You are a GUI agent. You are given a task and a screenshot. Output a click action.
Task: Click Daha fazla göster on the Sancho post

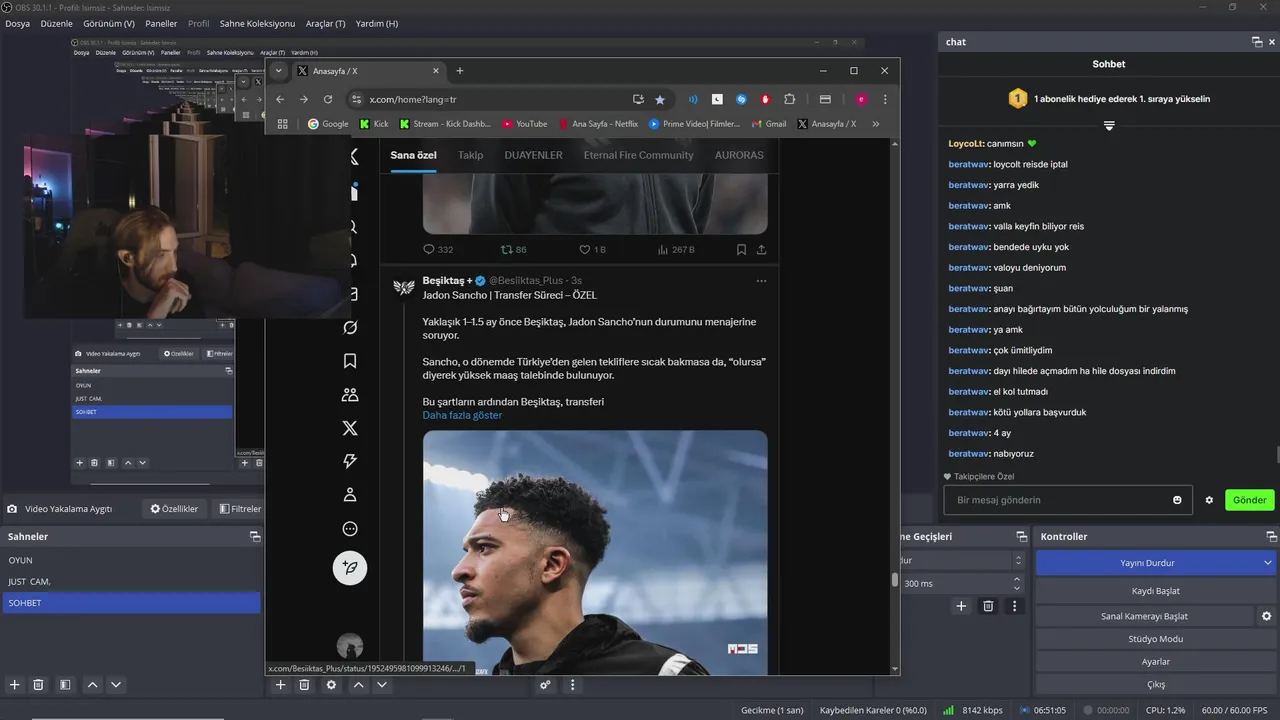[462, 415]
